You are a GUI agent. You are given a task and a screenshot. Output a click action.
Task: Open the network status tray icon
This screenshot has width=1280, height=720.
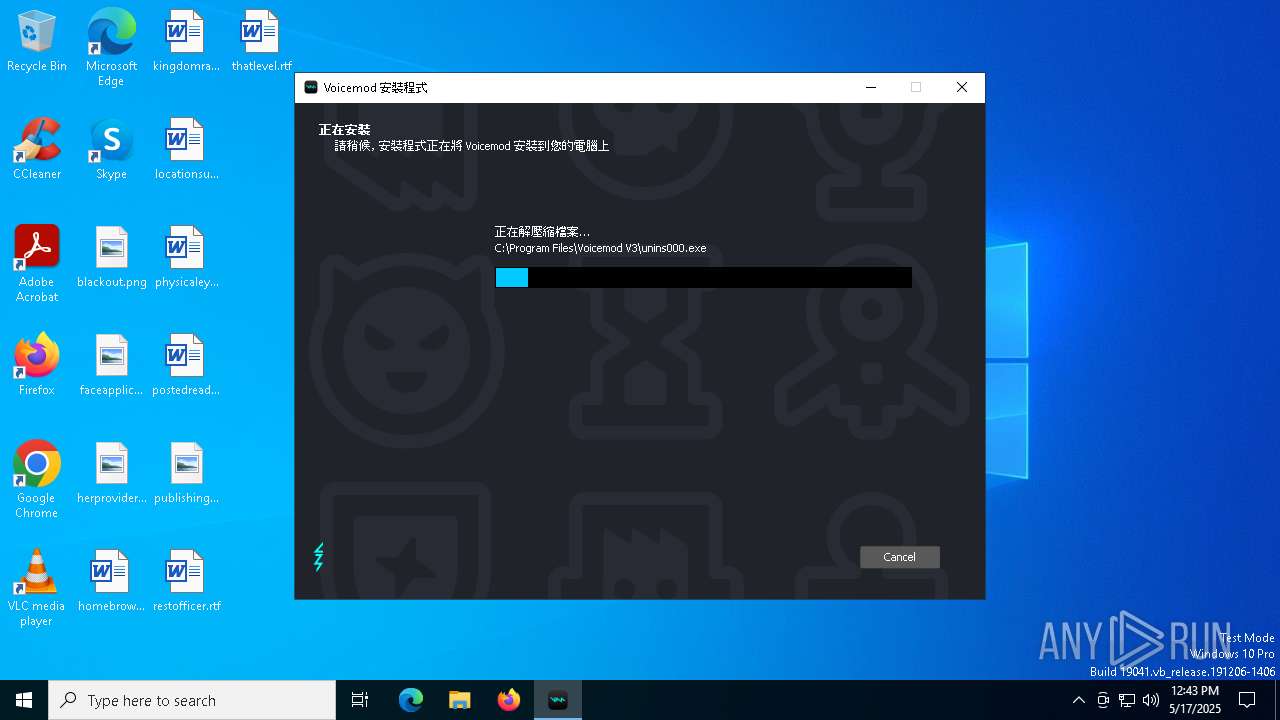coord(1127,700)
